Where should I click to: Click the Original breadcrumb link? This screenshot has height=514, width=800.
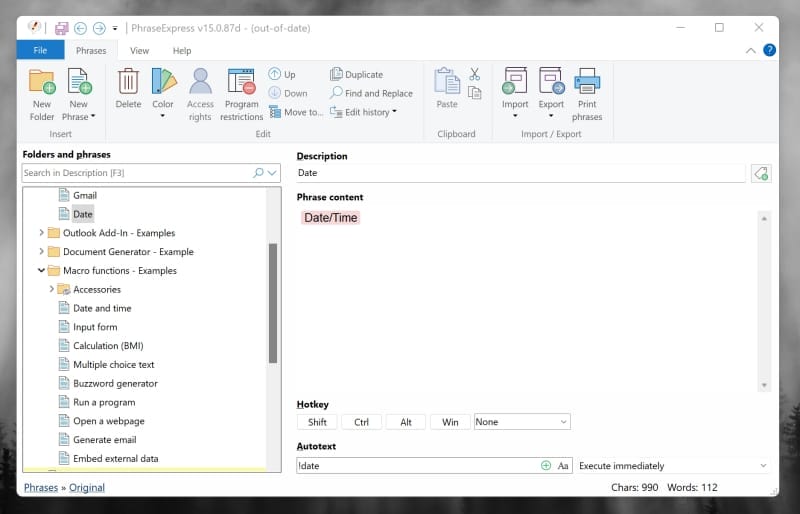point(87,487)
